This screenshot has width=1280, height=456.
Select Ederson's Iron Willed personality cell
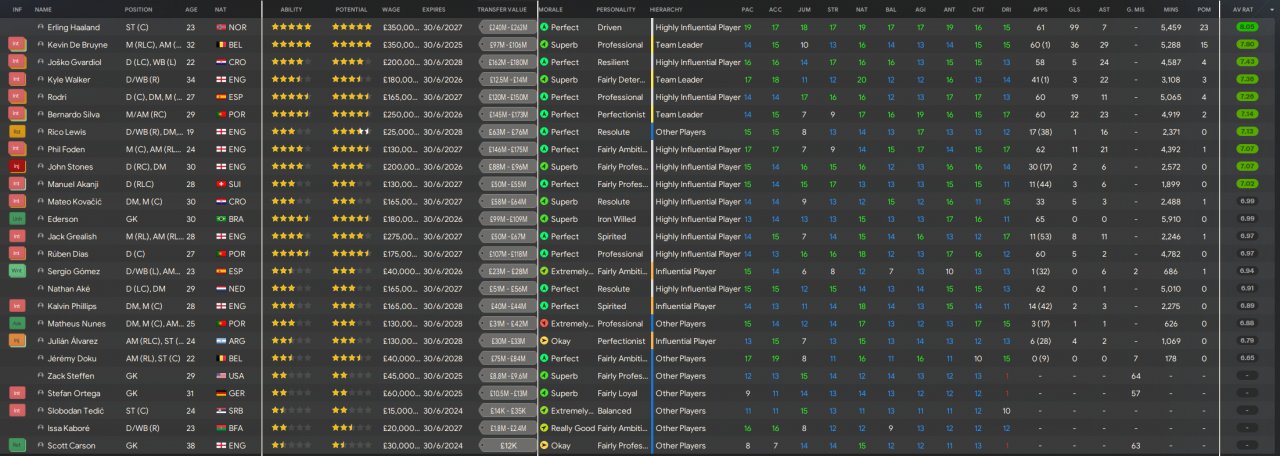tap(616, 219)
